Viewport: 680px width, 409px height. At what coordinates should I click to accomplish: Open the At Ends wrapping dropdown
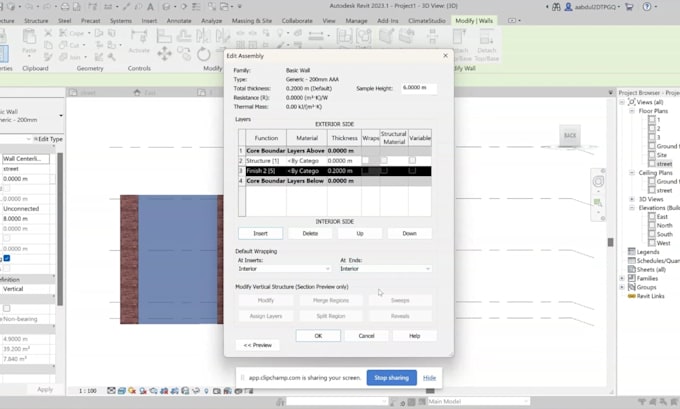click(x=385, y=269)
